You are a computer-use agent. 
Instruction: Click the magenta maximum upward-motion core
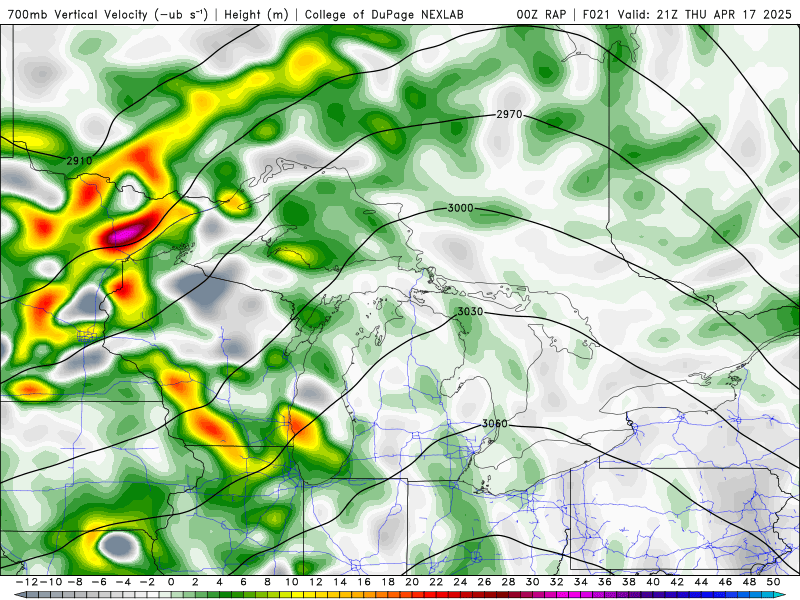coord(126,233)
